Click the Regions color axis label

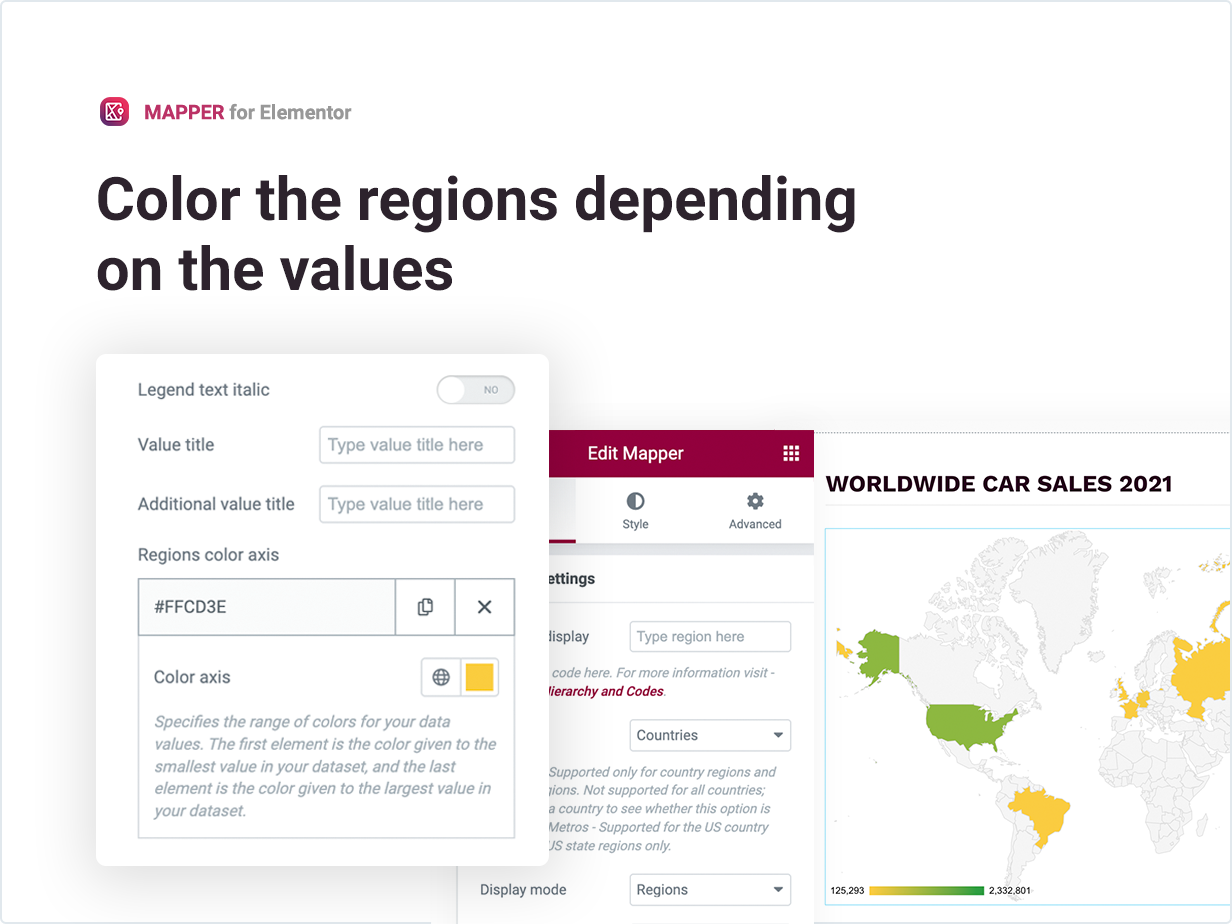[x=209, y=555]
